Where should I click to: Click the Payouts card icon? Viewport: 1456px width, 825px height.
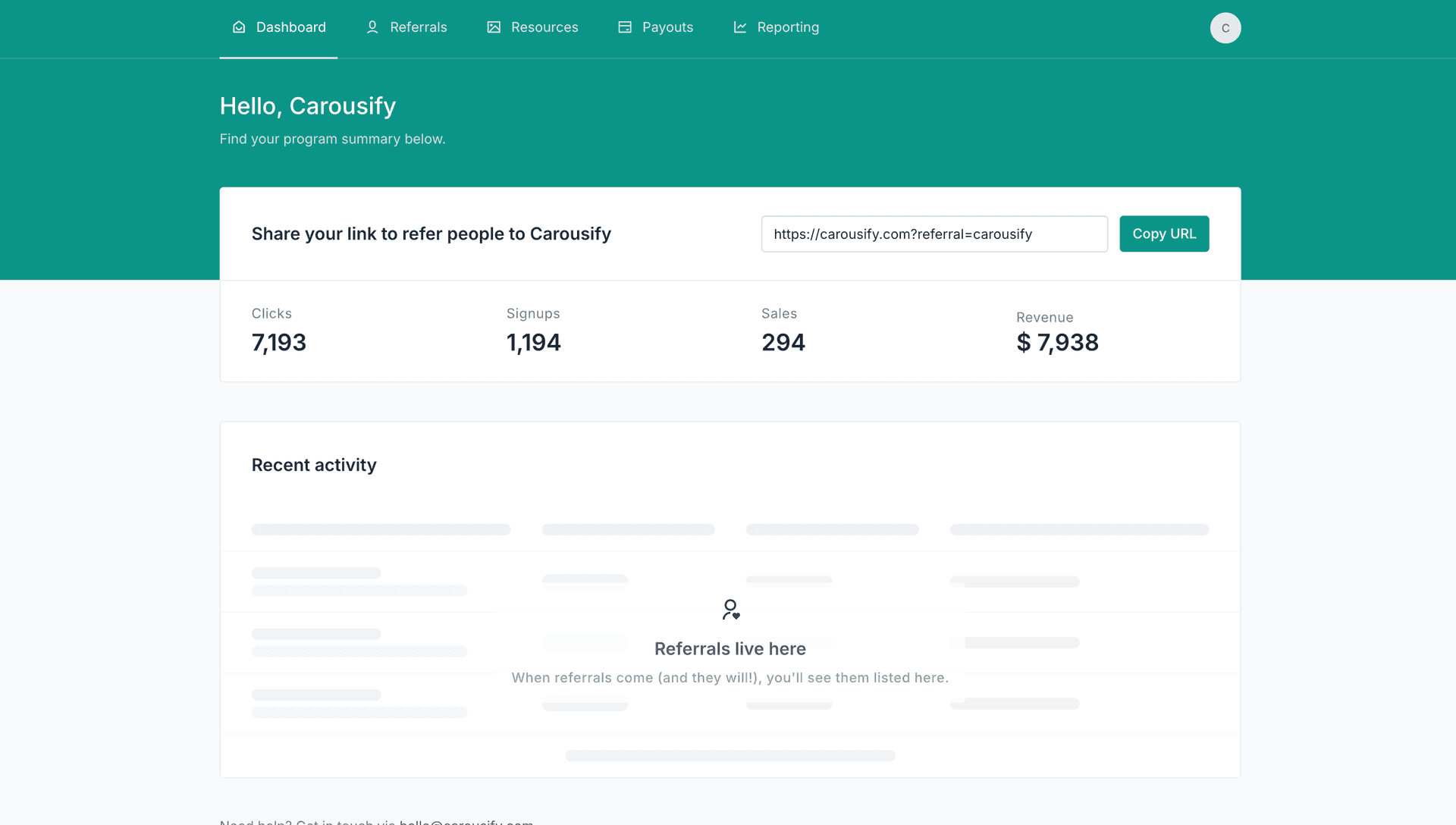pos(625,27)
